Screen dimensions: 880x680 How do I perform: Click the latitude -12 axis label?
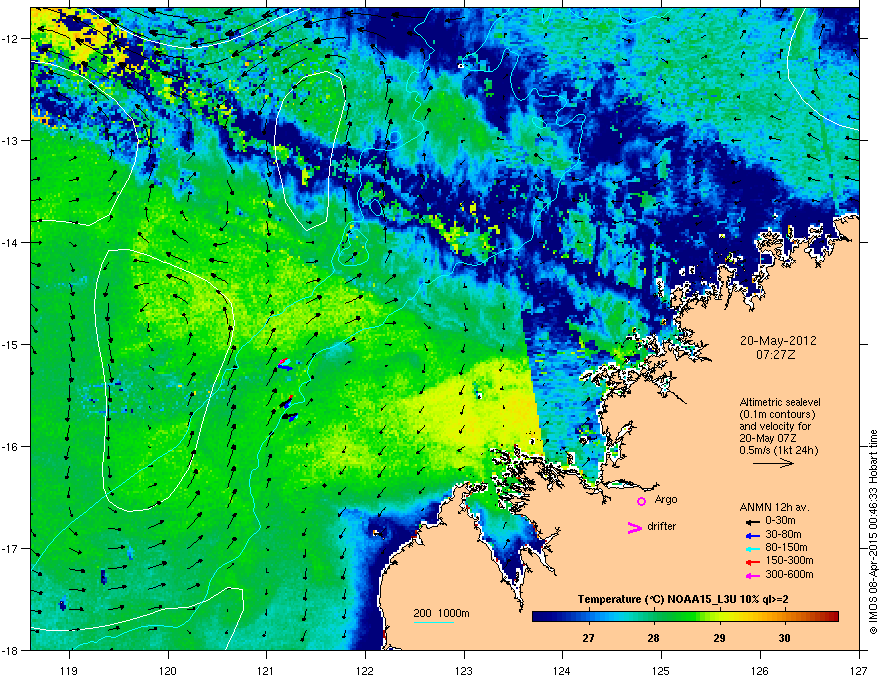pyautogui.click(x=11, y=38)
